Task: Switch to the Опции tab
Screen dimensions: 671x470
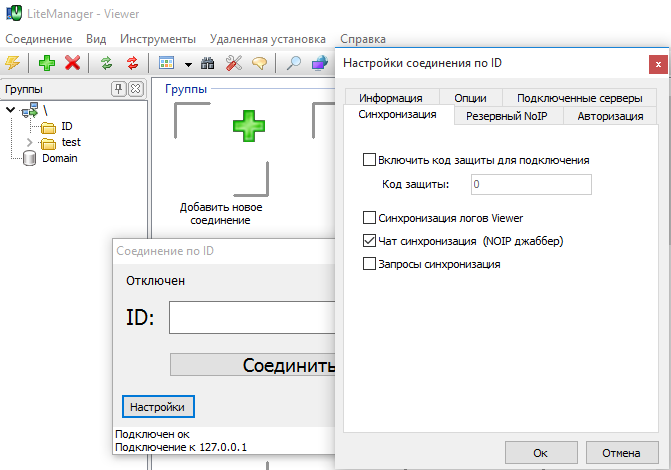Action: [470, 98]
